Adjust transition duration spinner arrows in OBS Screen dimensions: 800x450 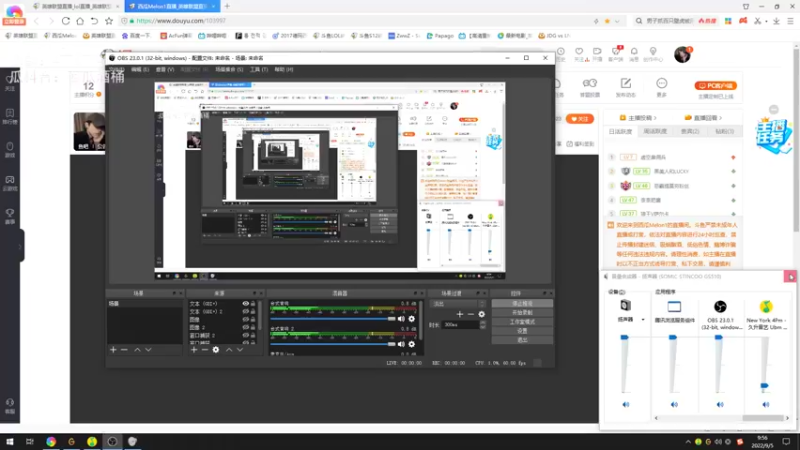click(483, 325)
